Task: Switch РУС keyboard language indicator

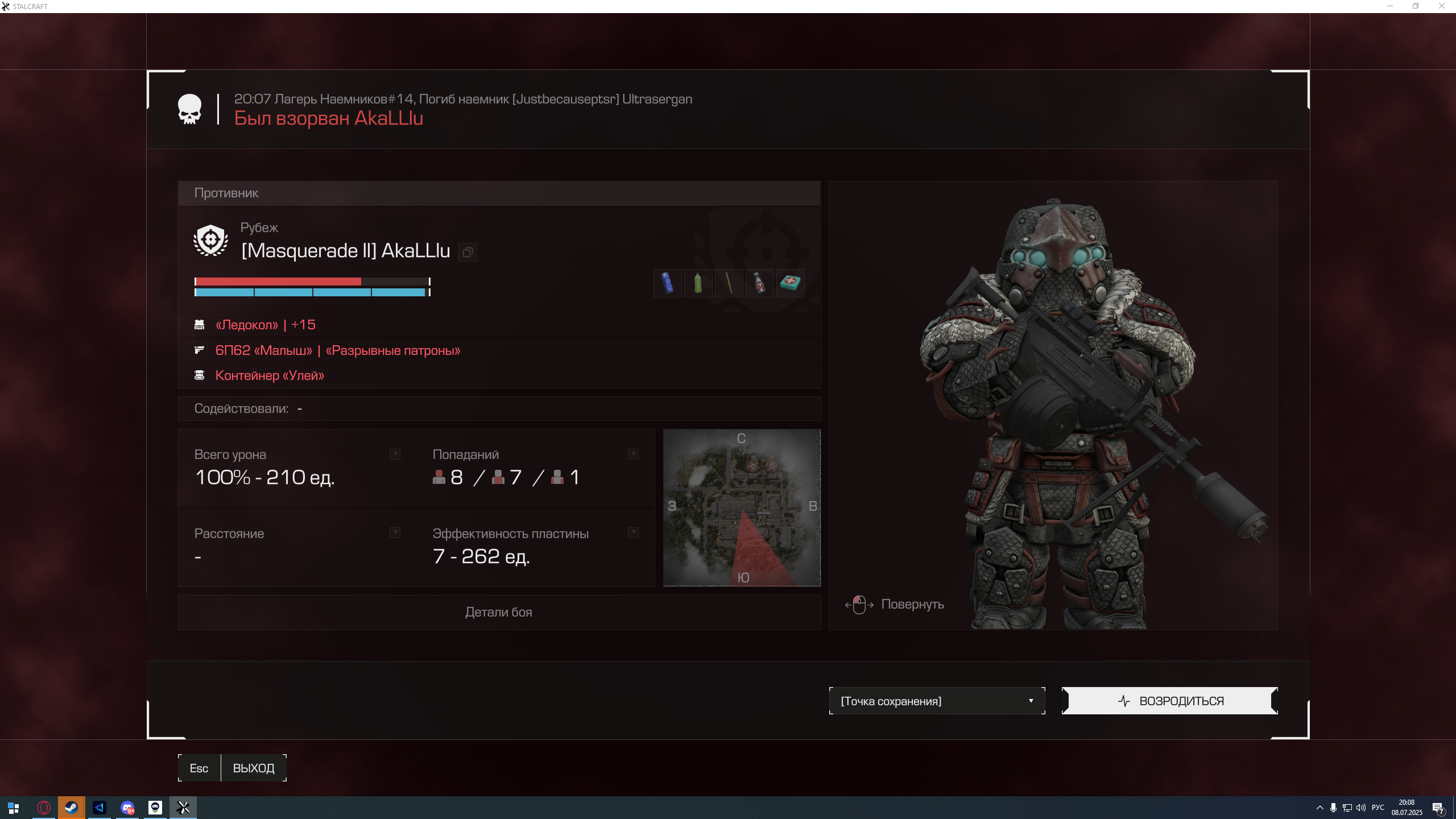Action: click(x=1378, y=808)
